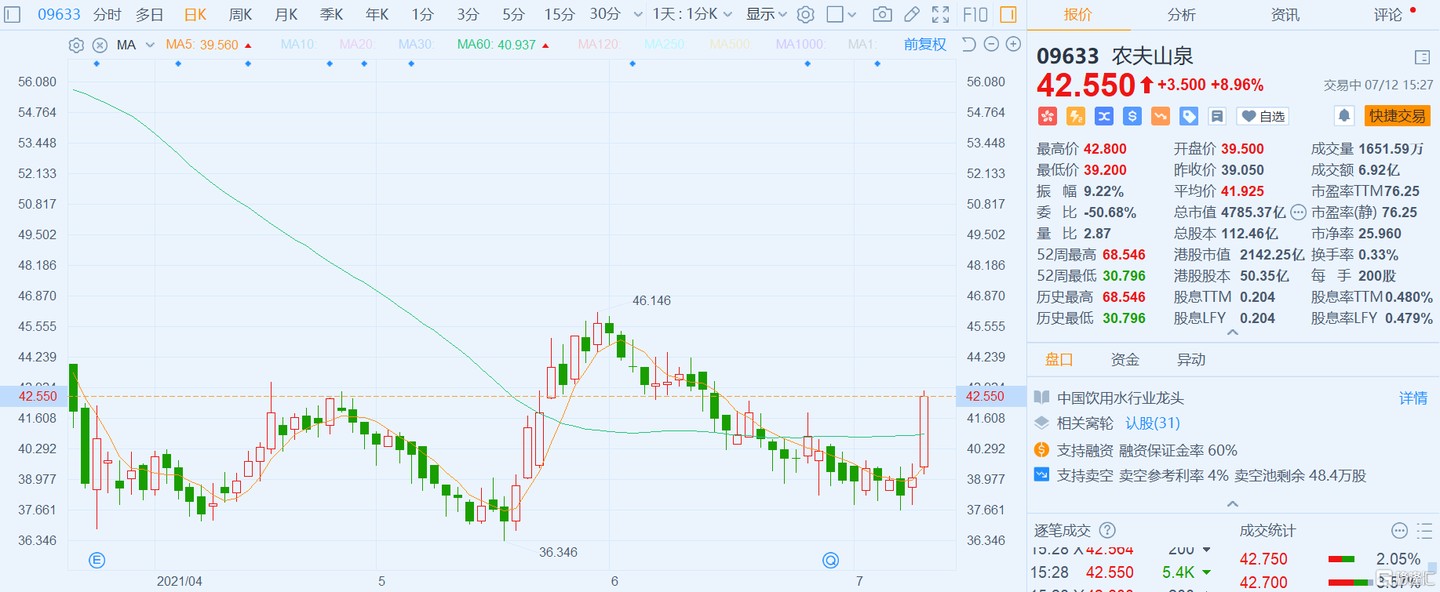
Task: Click the zoom in plus icon
Action: pos(1013,45)
